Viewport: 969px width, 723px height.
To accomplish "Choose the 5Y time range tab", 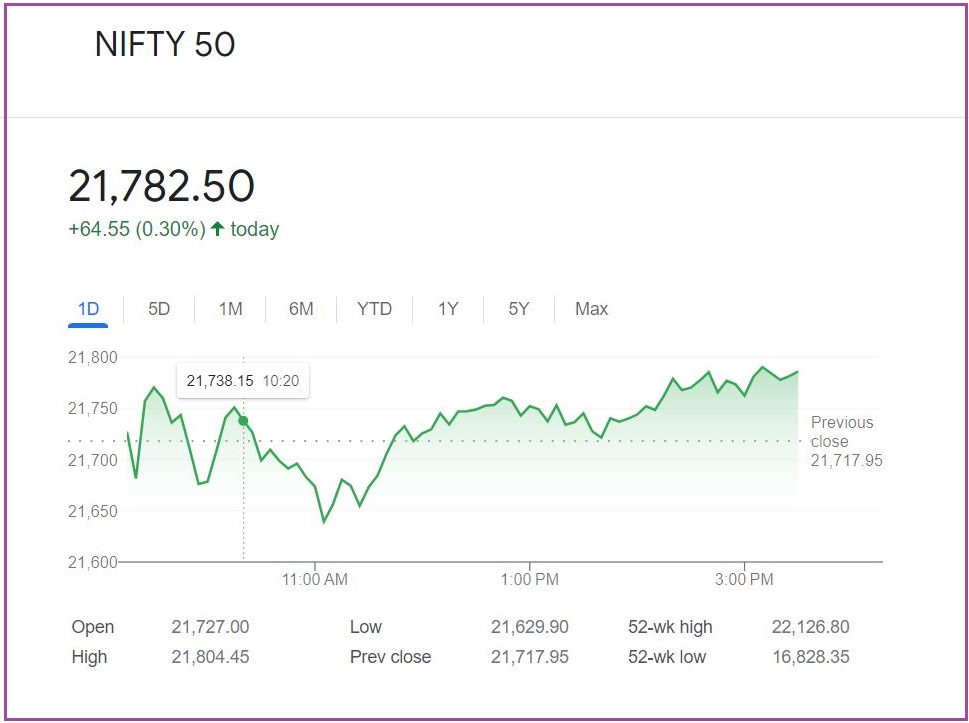I will [x=518, y=309].
